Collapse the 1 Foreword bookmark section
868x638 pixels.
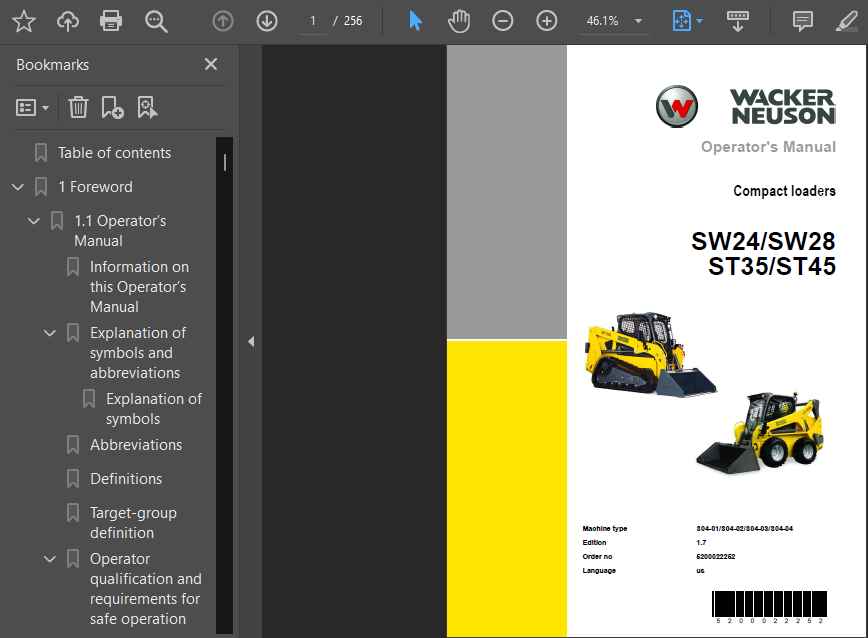(x=17, y=186)
